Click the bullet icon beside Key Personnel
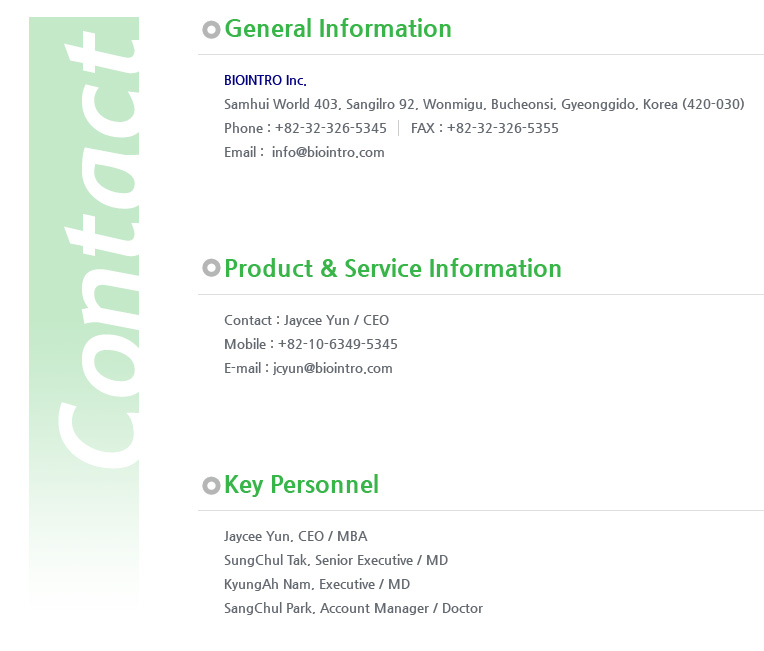 (211, 485)
